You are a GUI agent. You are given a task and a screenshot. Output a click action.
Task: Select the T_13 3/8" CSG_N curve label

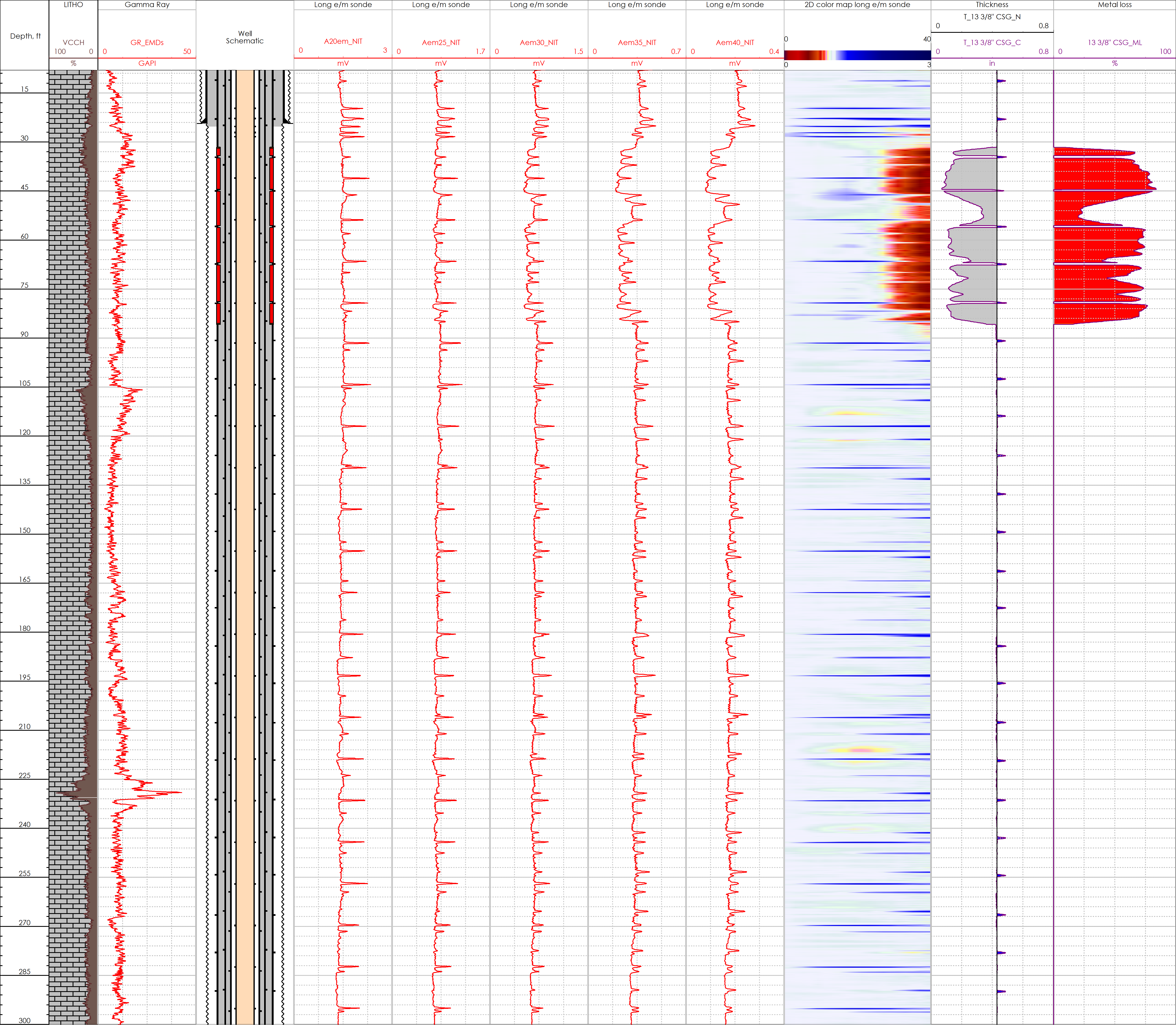coord(992,17)
